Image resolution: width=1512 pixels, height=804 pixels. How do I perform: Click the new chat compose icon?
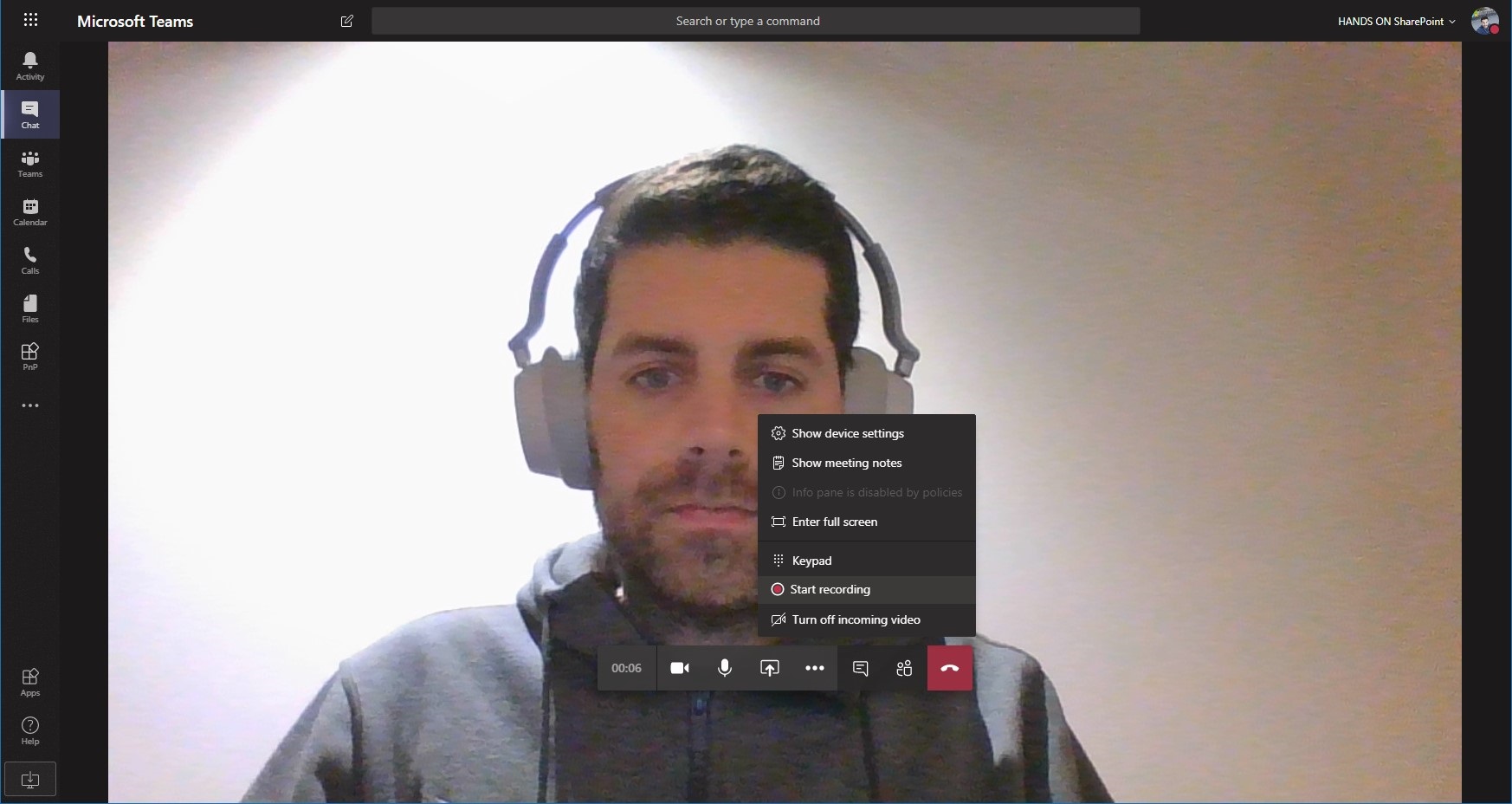click(x=347, y=21)
